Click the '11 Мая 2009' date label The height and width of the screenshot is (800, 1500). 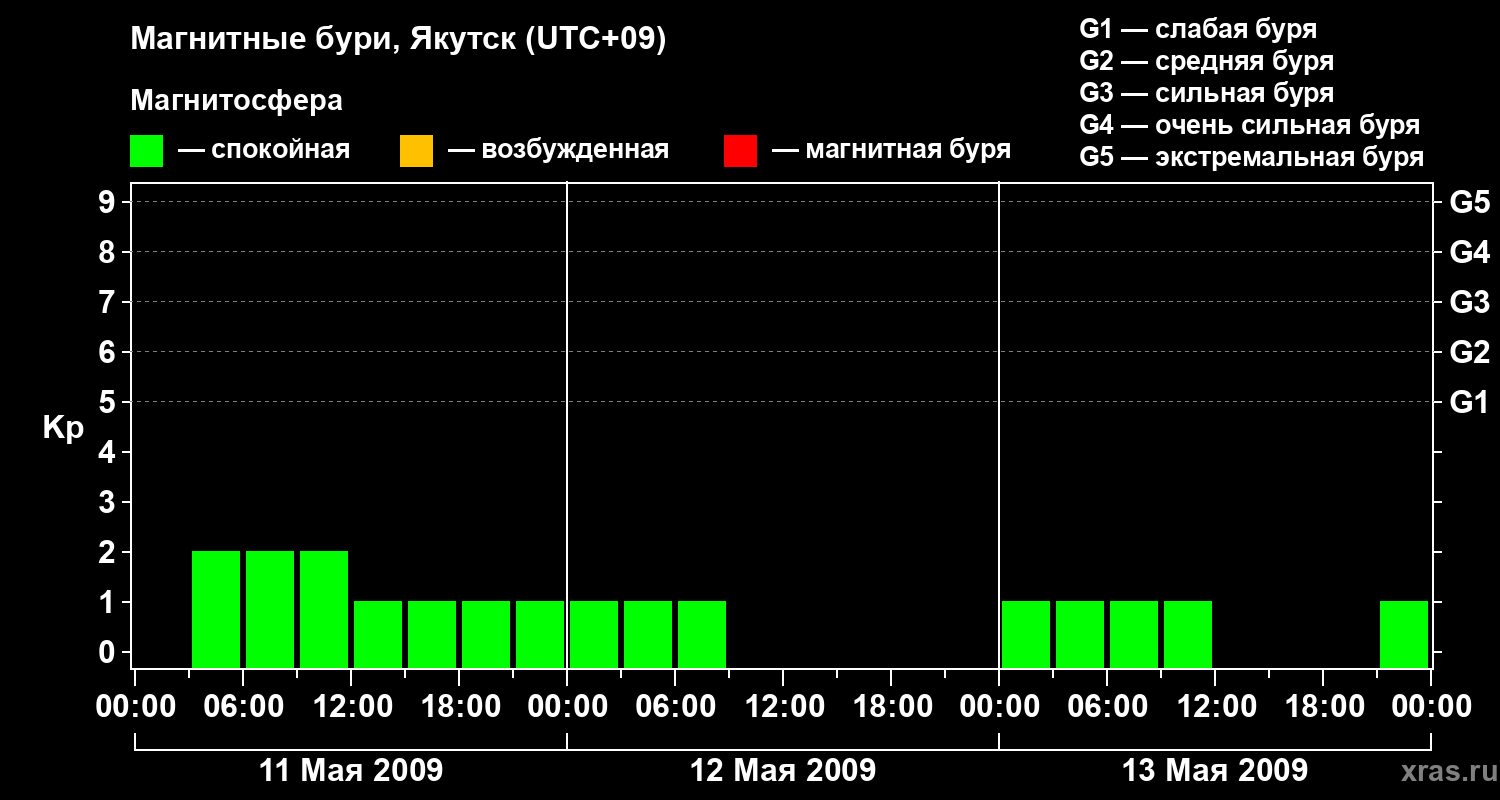coord(351,770)
